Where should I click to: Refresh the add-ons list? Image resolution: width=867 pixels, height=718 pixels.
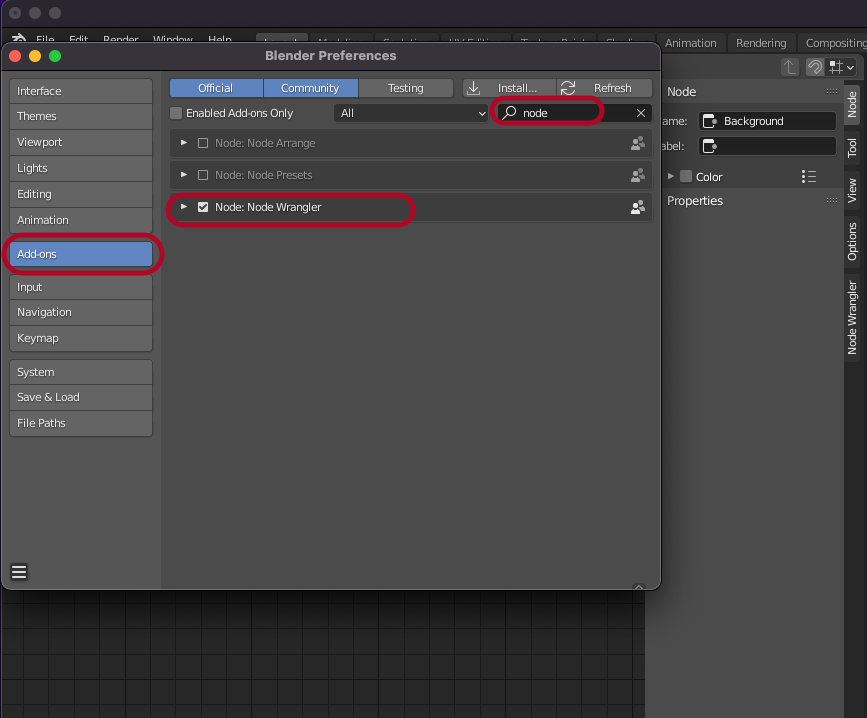point(604,88)
